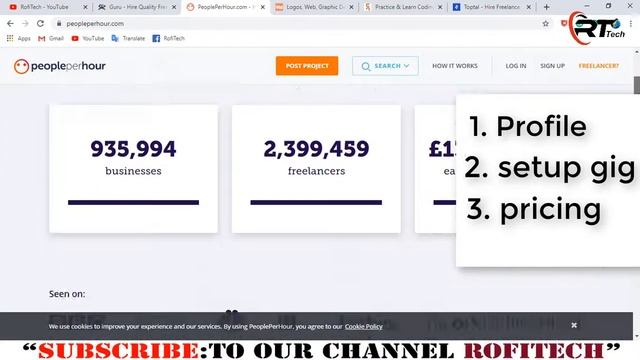Image resolution: width=640 pixels, height=360 pixels.
Task: Open HOW IT WORKS page
Action: pos(455,66)
